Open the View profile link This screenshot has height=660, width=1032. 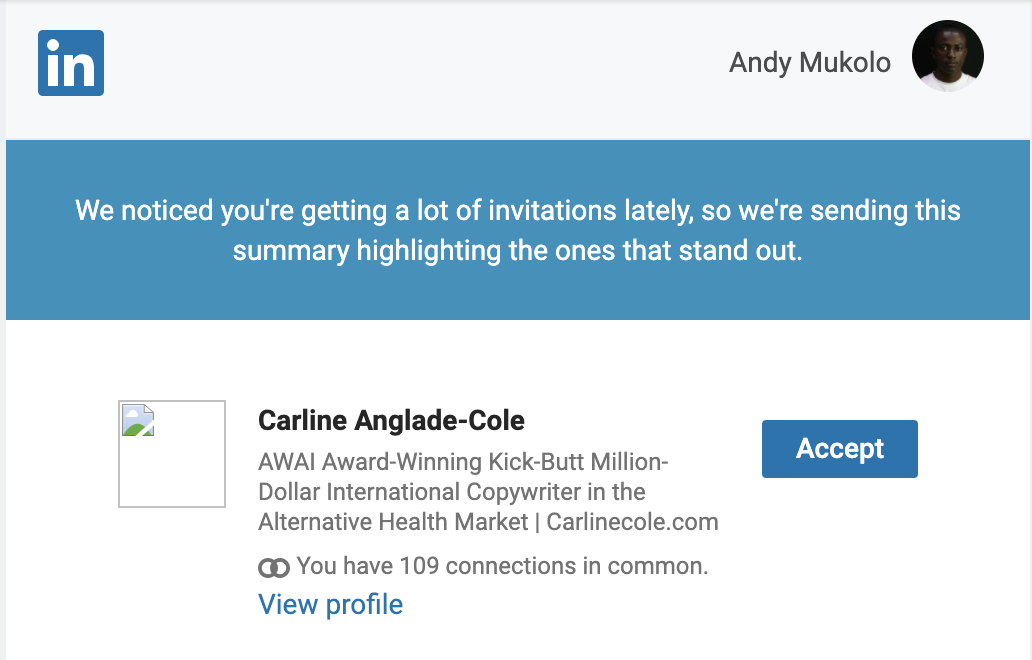tap(330, 605)
